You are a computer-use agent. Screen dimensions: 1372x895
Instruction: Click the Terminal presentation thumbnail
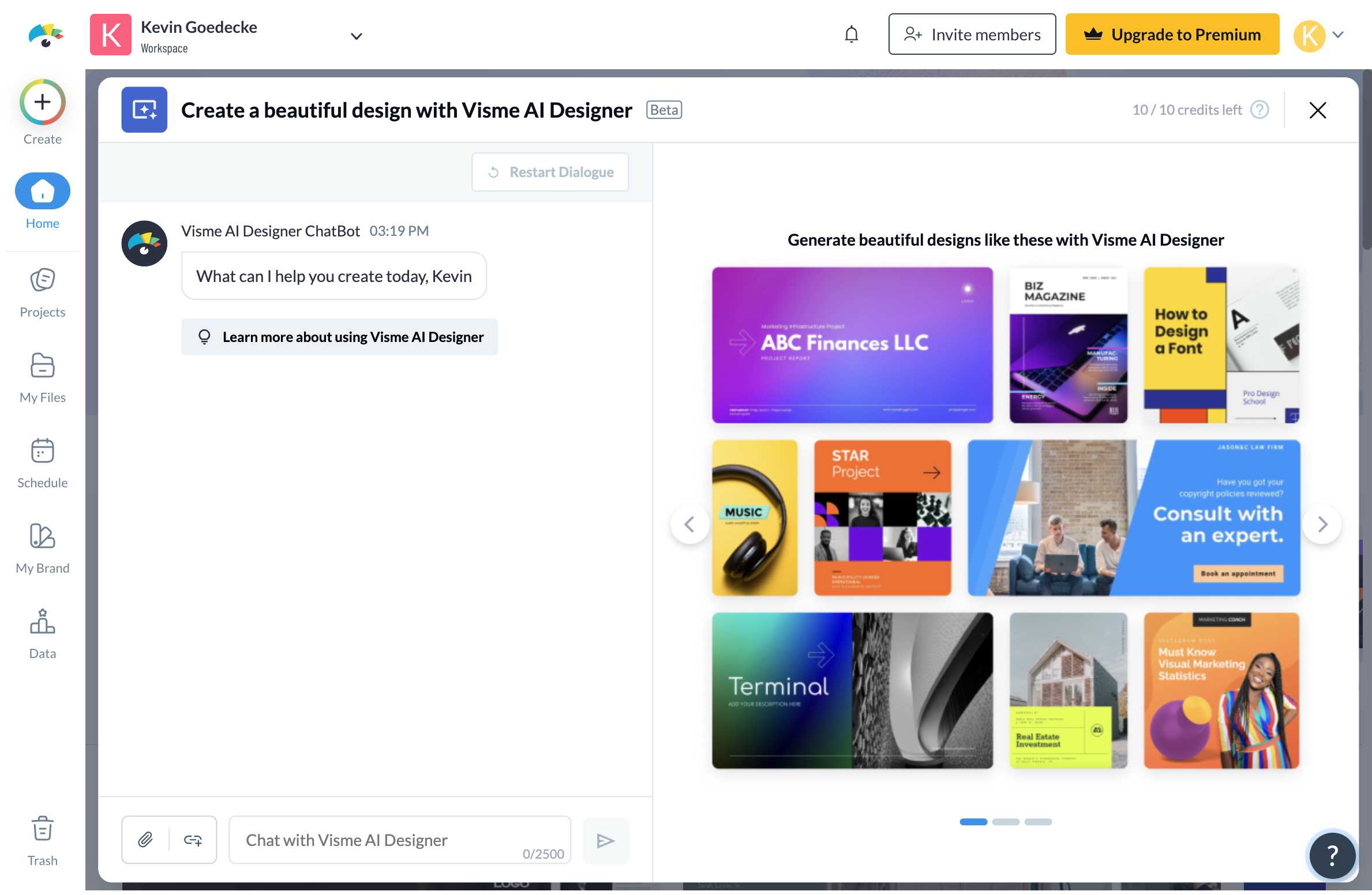tap(852, 690)
